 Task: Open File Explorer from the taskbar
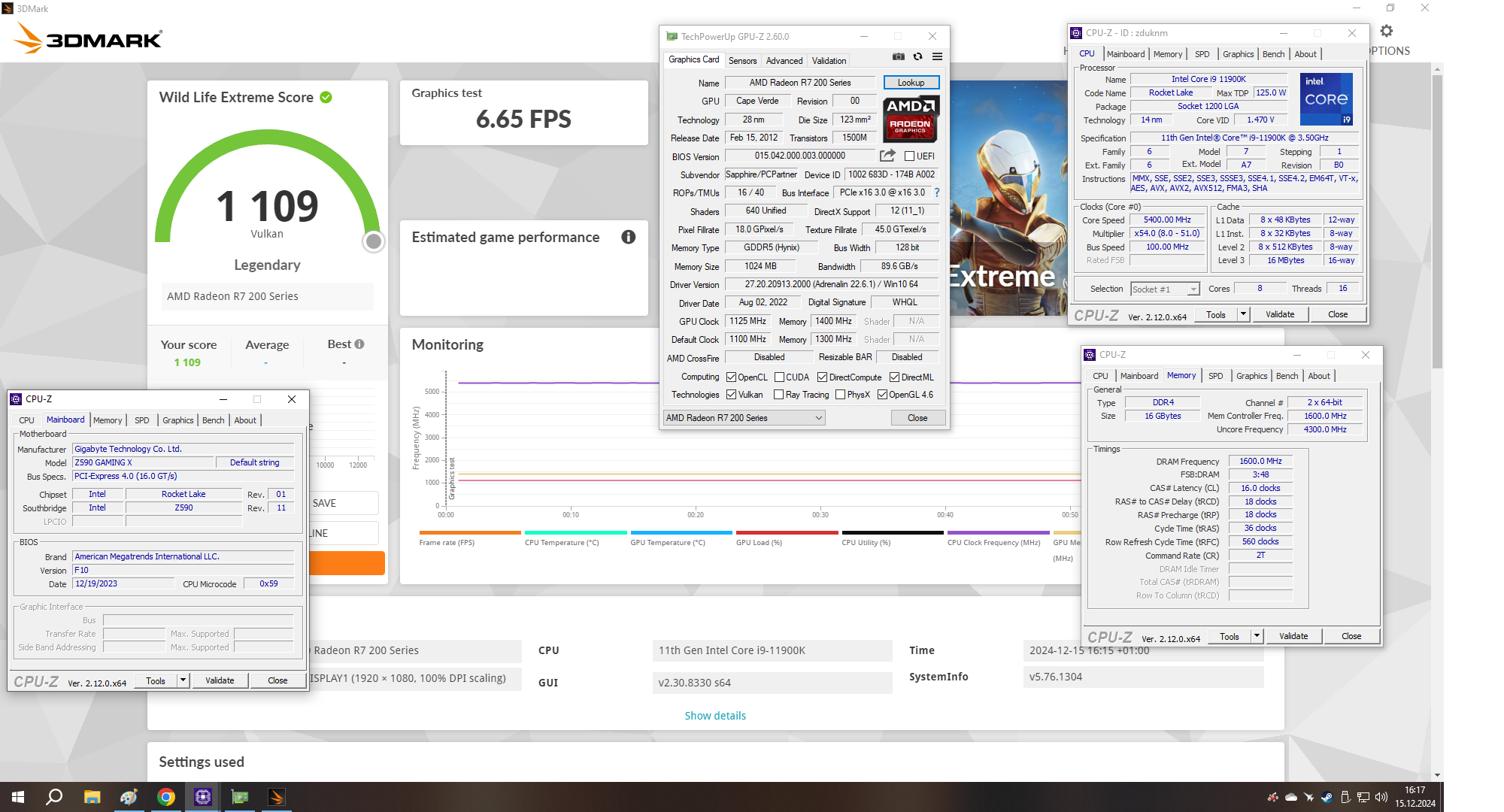[x=92, y=797]
